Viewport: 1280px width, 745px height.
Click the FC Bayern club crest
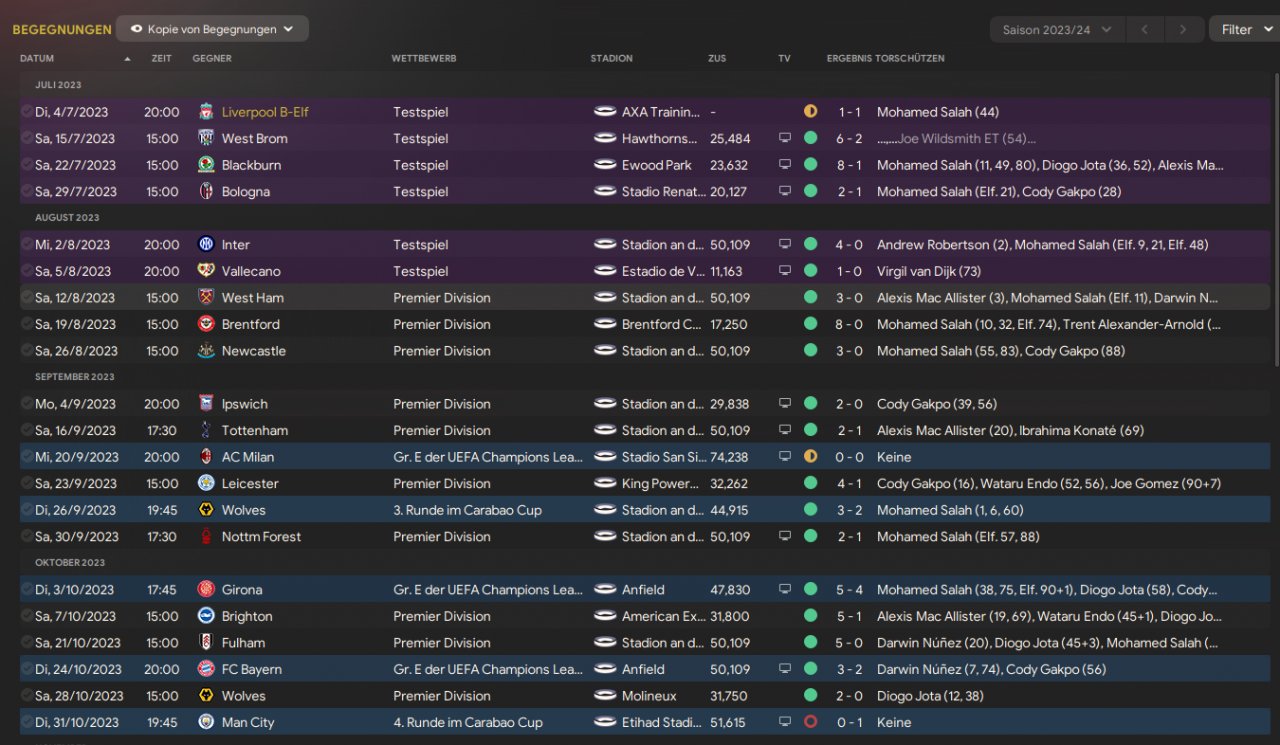[x=206, y=669]
